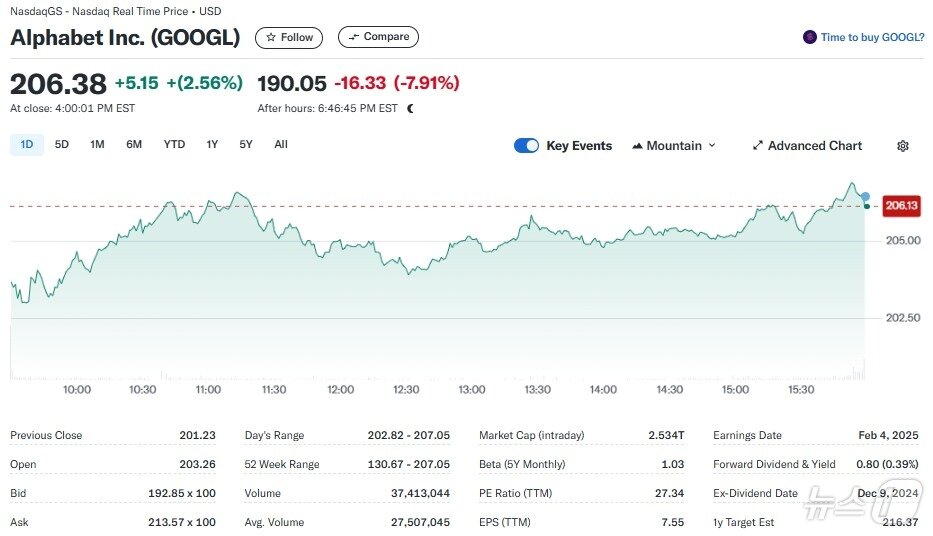Toggle the Key Events switch off

click(x=526, y=146)
